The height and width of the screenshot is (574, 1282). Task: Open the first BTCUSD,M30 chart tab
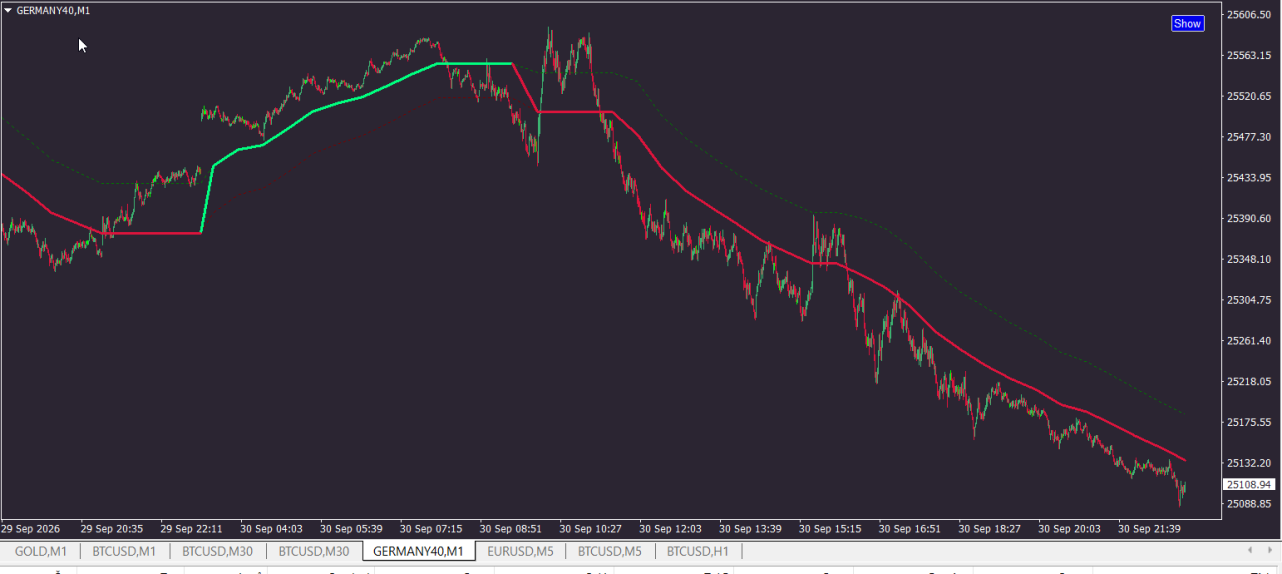click(x=217, y=551)
